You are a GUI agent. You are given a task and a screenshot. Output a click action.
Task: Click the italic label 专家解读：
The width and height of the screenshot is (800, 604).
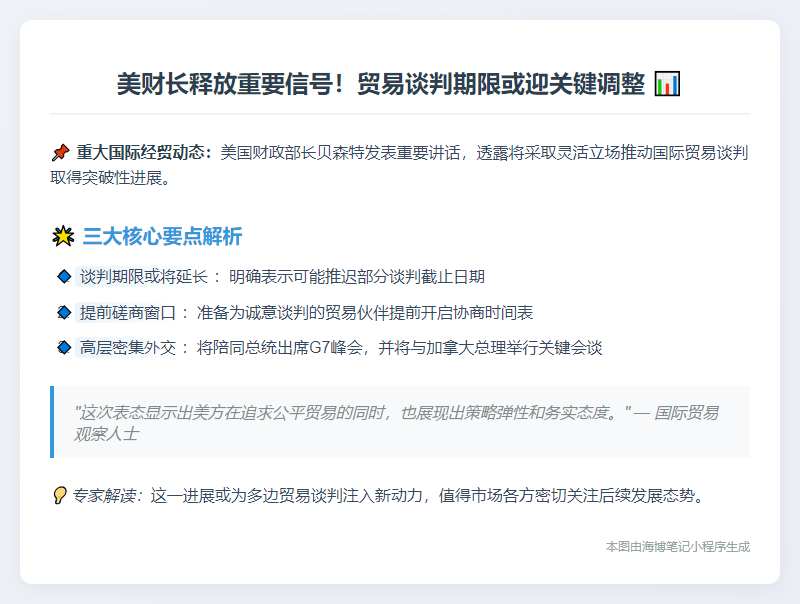click(x=108, y=495)
